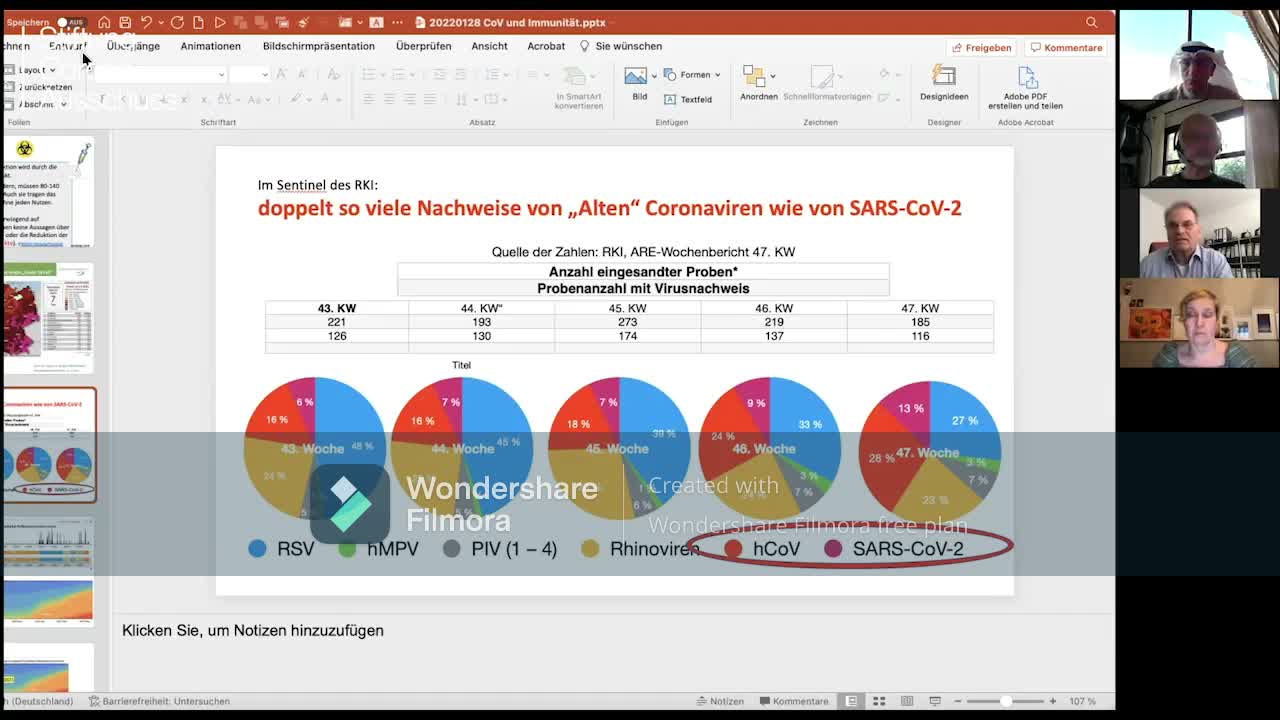Click the Redo circular arrow icon
The image size is (1280, 720).
[x=177, y=22]
